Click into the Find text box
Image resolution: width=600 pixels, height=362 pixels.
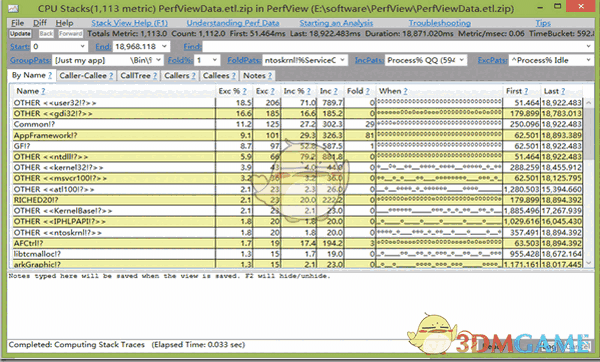(x=393, y=47)
